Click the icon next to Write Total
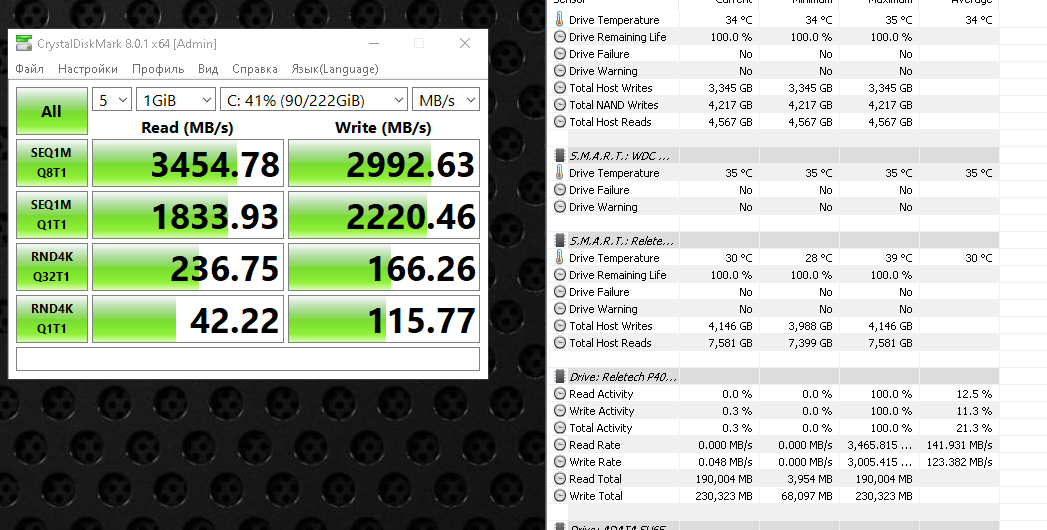The width and height of the screenshot is (1047, 530). [560, 496]
